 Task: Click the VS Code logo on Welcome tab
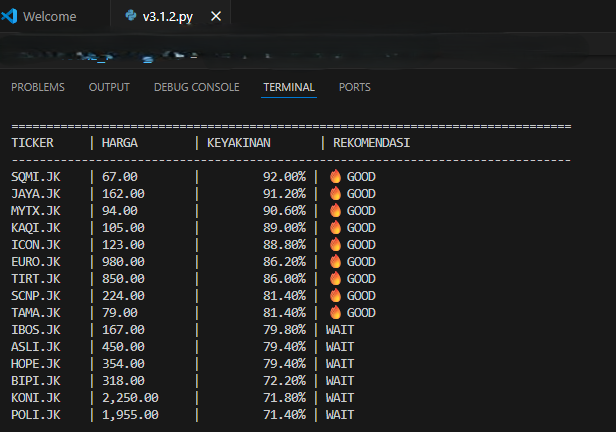[11, 17]
